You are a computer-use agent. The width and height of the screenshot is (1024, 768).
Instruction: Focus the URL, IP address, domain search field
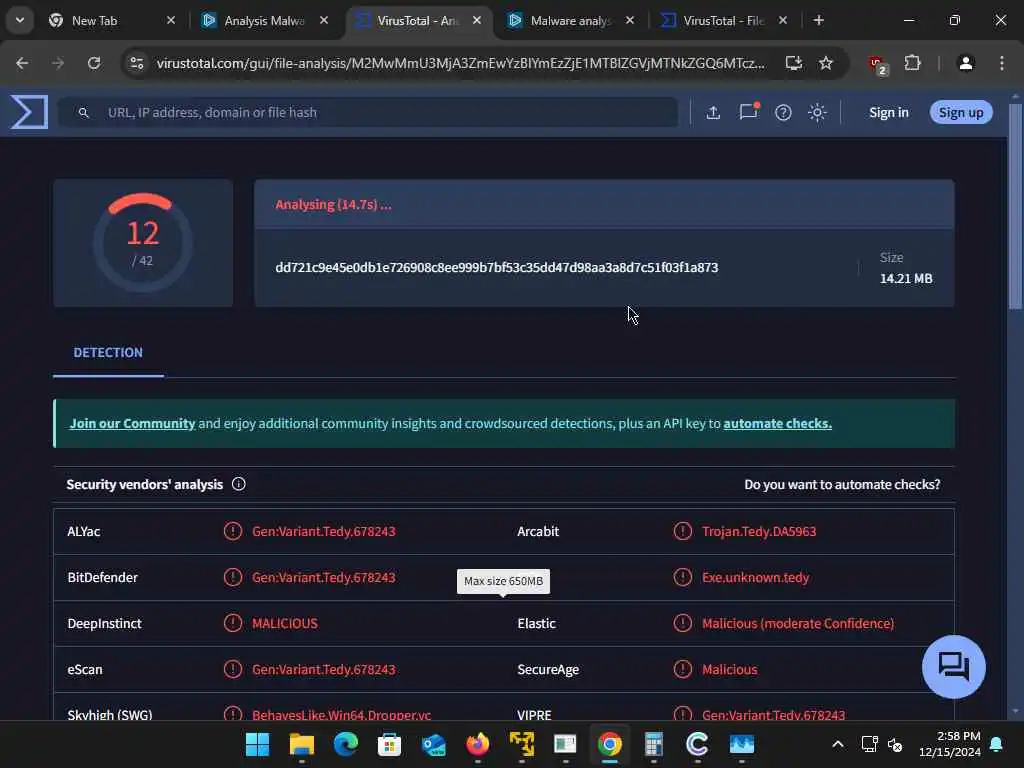pos(368,112)
